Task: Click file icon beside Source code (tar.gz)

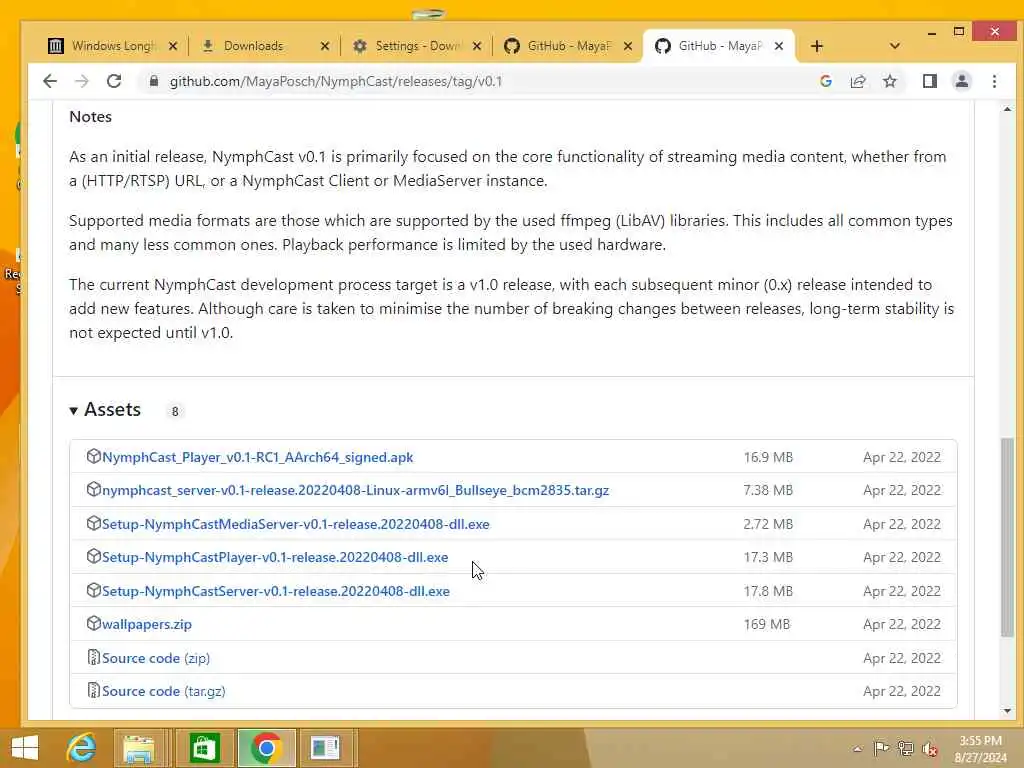Action: [x=93, y=690]
